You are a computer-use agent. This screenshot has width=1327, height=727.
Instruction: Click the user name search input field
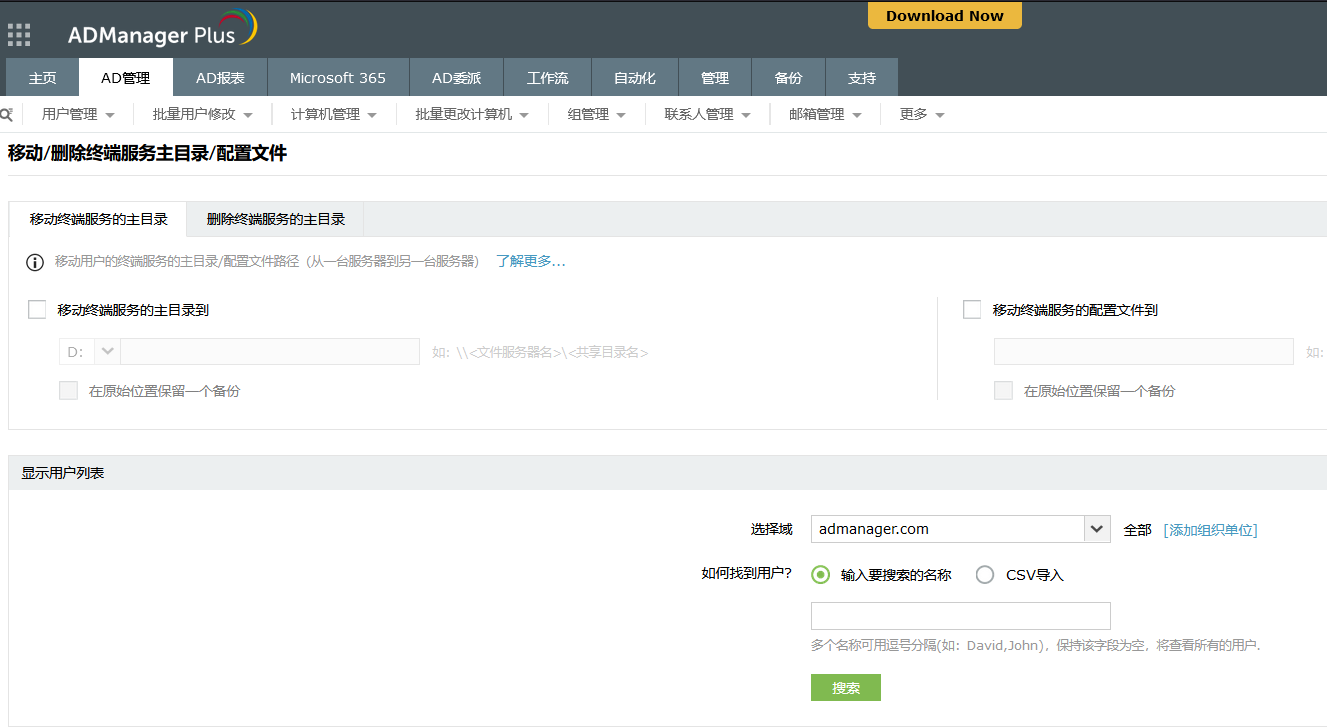pos(960,616)
